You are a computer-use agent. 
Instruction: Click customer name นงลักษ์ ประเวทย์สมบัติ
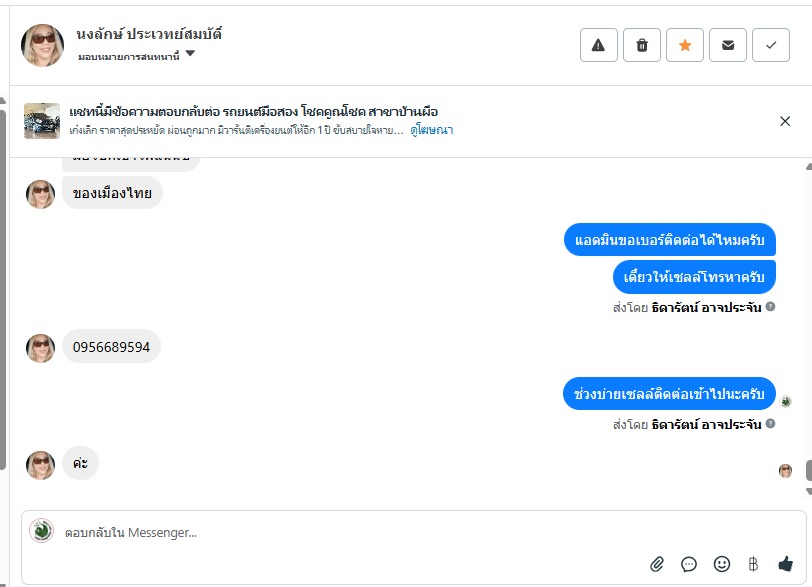[x=149, y=34]
